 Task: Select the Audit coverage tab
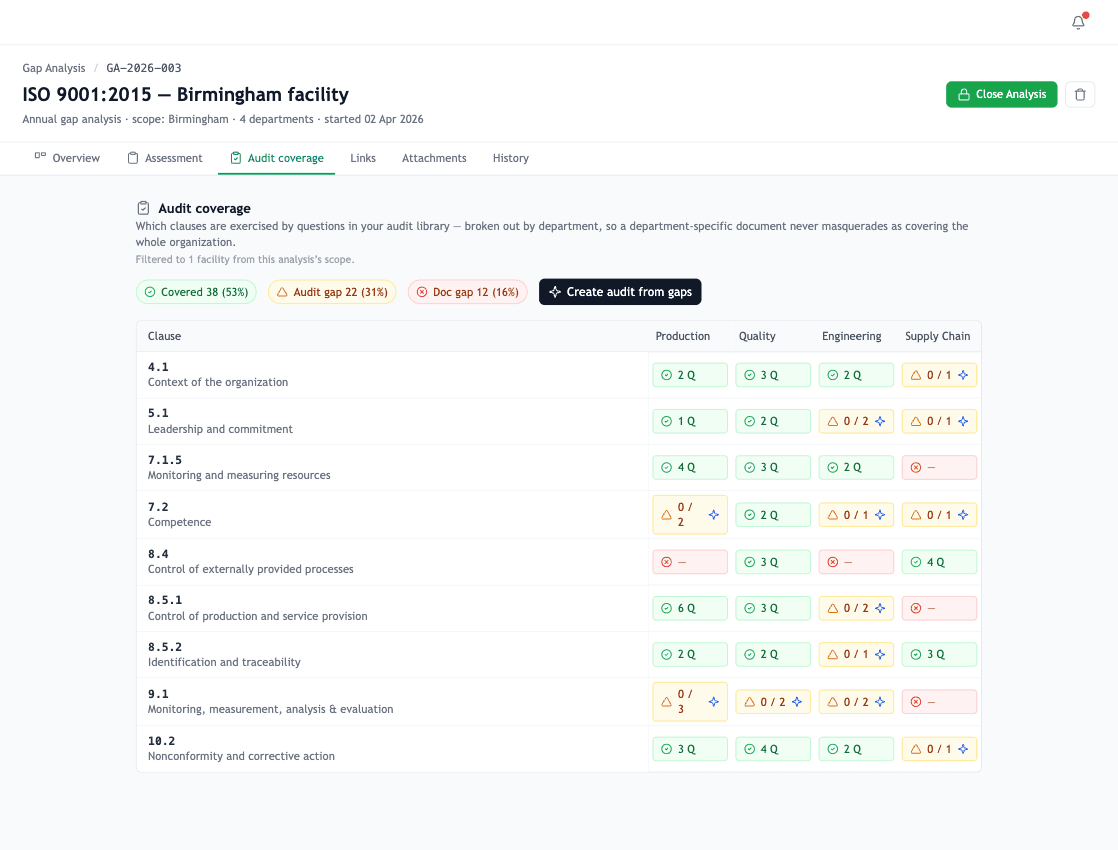coord(277,158)
